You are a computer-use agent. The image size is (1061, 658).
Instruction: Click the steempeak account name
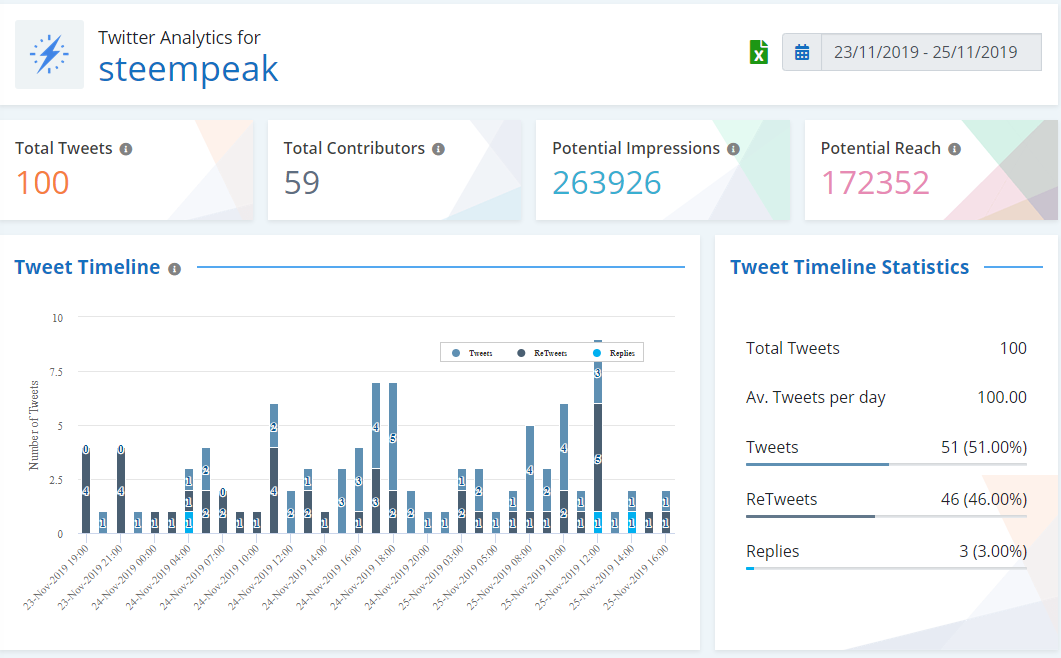coord(188,68)
